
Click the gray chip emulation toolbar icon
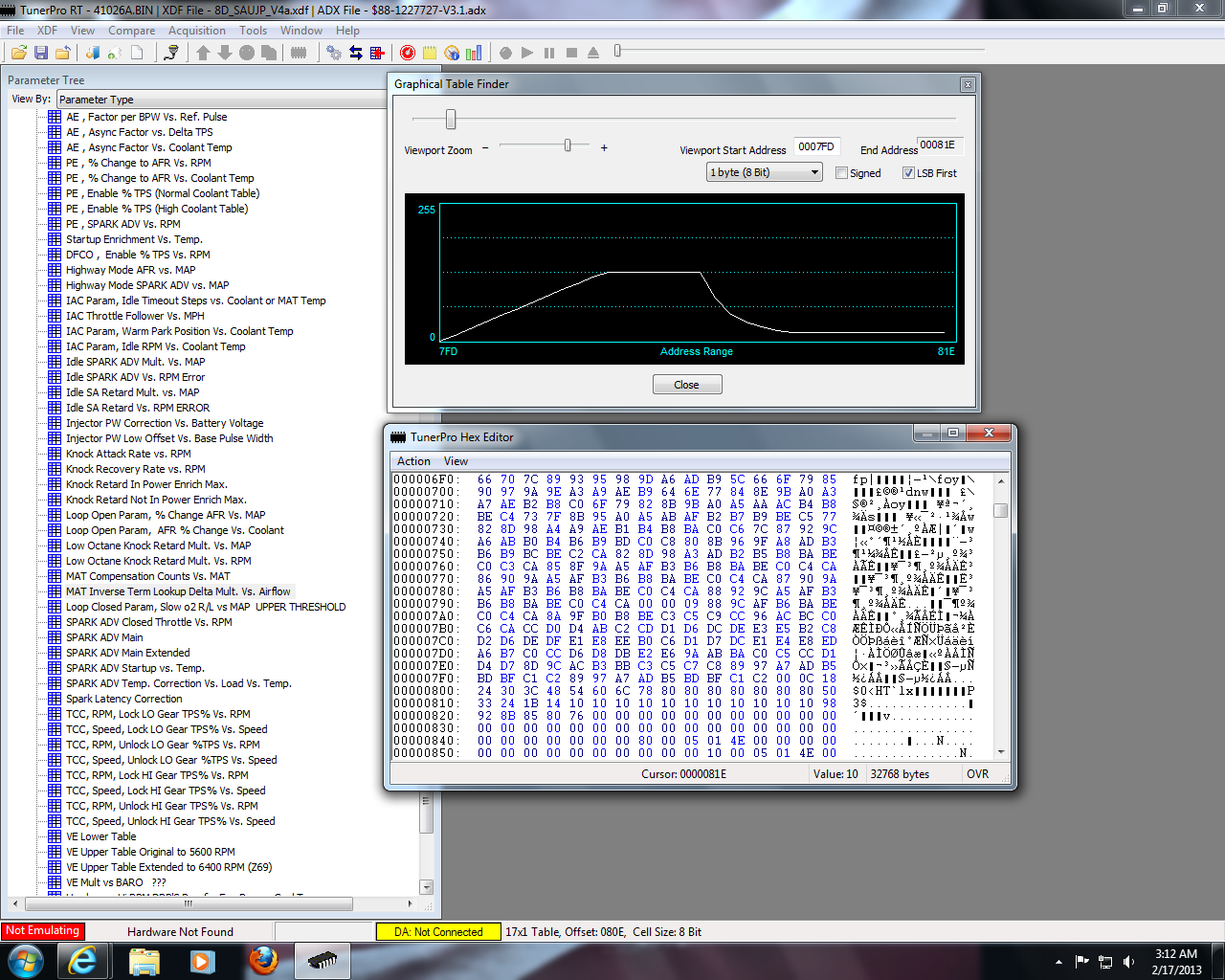coord(299,53)
